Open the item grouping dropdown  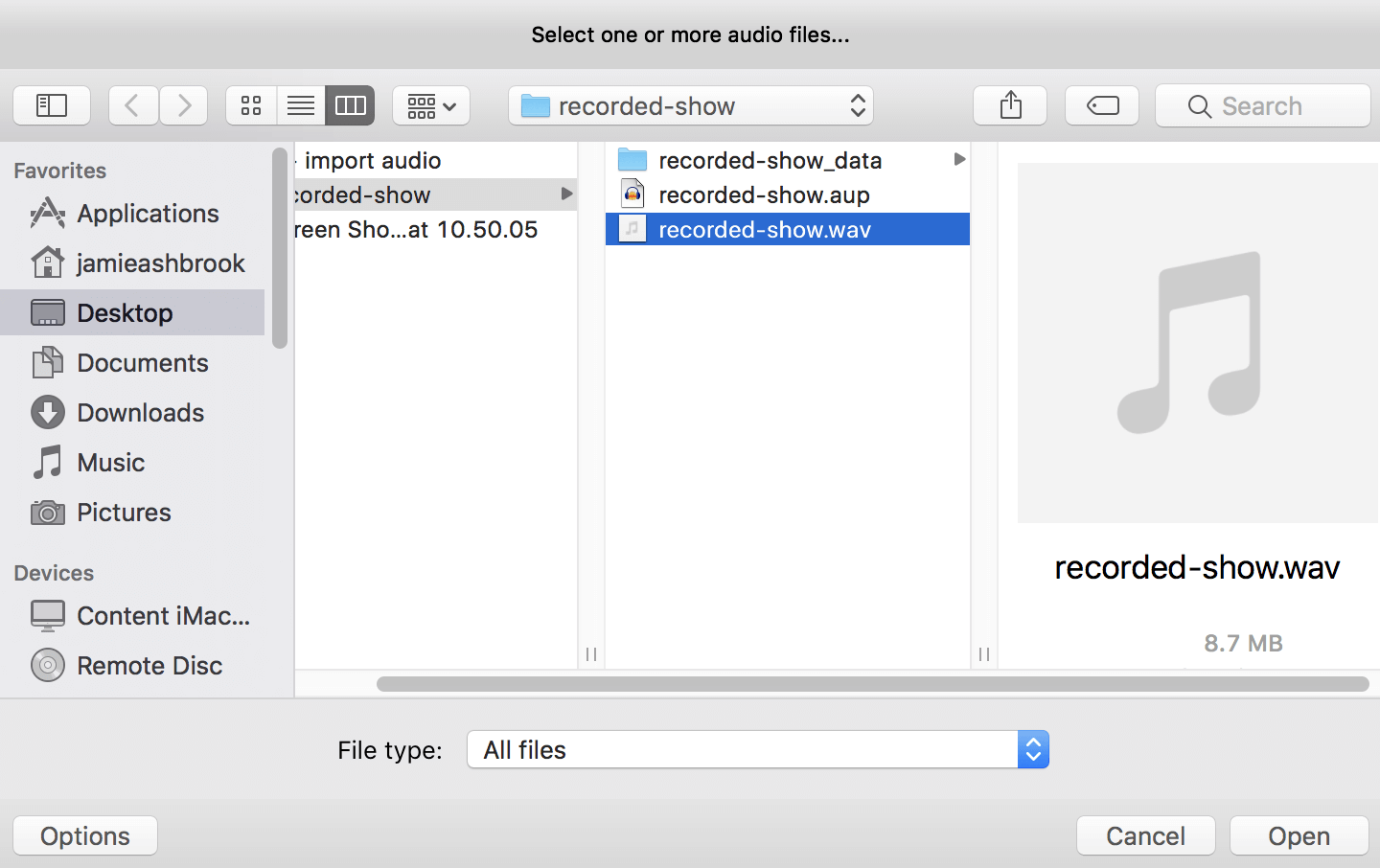pyautogui.click(x=430, y=105)
